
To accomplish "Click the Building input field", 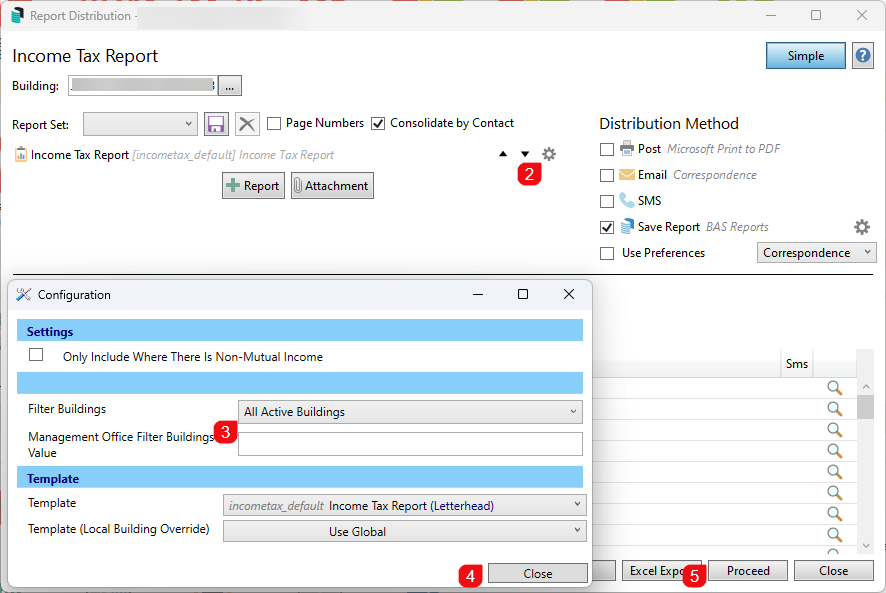I will pyautogui.click(x=143, y=85).
